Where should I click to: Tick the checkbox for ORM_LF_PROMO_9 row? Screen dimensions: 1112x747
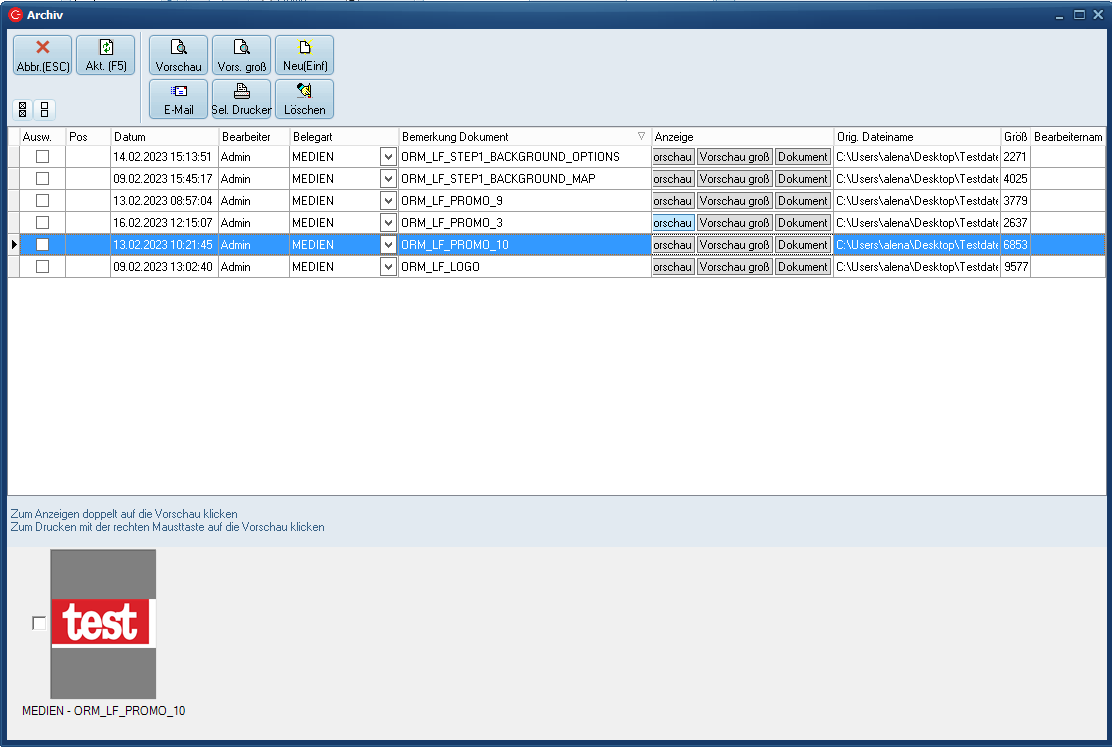coord(42,201)
